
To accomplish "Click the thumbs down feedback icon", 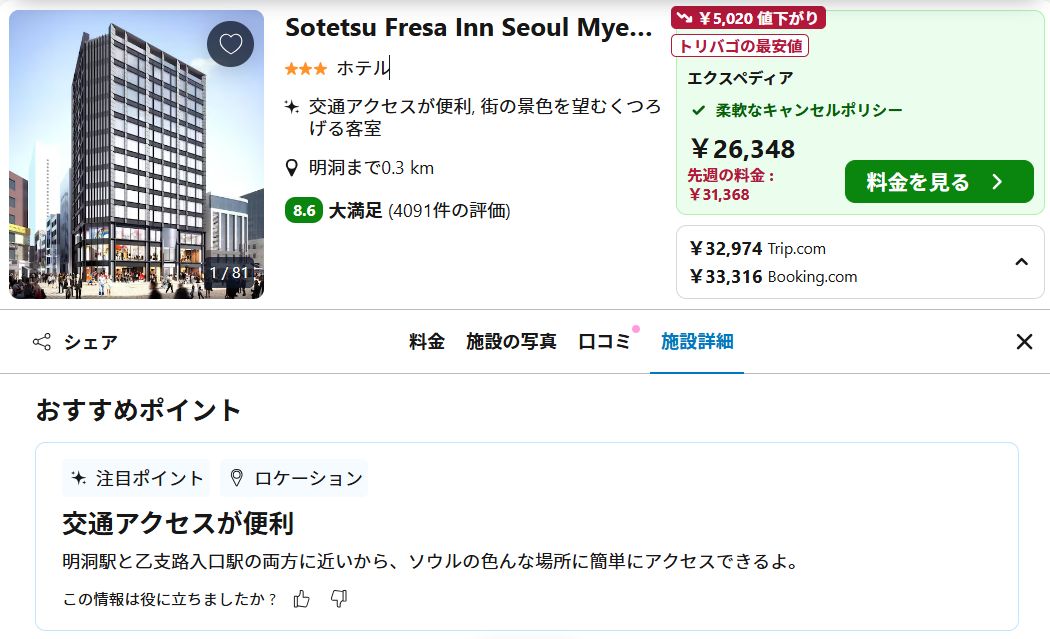I will click(339, 599).
